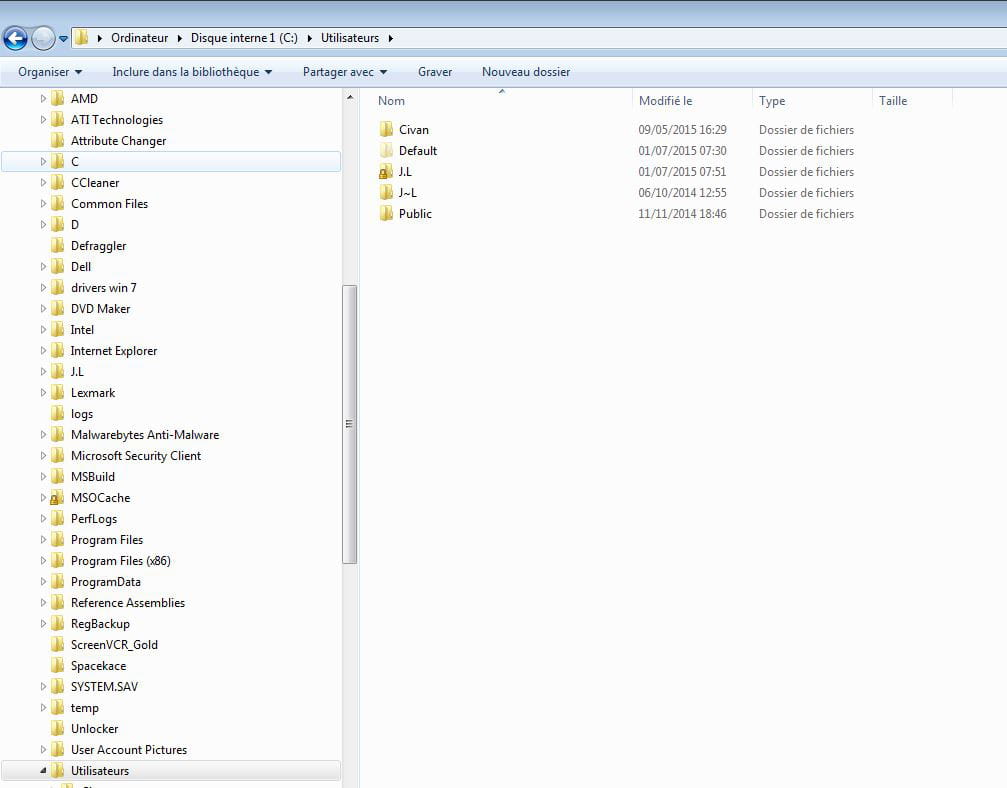This screenshot has height=788, width=1007.
Task: Select Attribute Changer folder in tree
Action: pos(118,141)
